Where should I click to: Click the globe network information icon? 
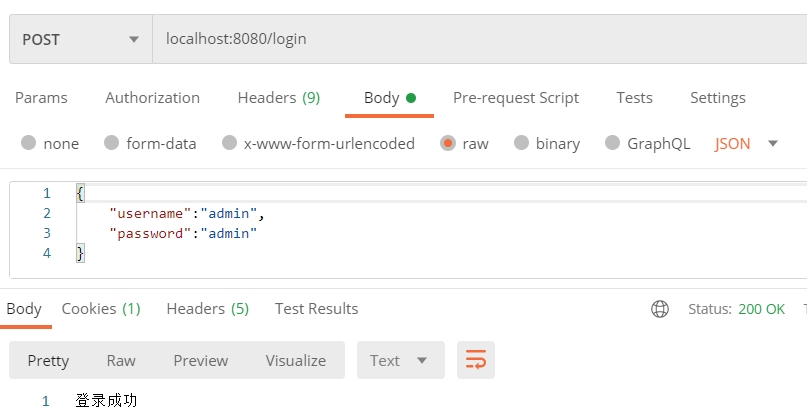[x=660, y=309]
